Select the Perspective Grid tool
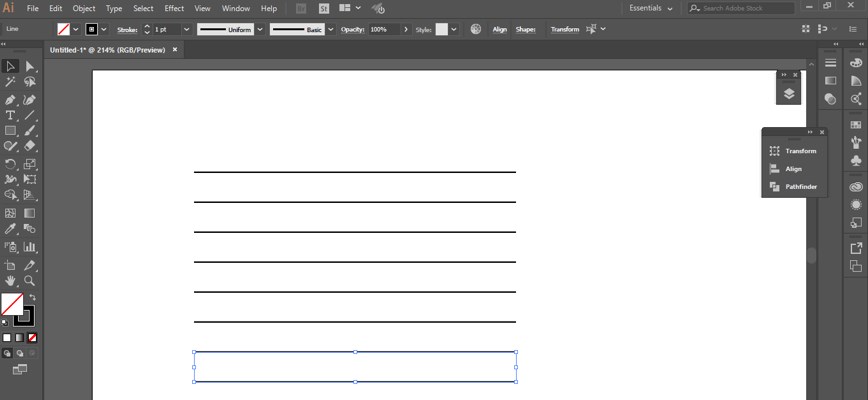The width and height of the screenshot is (868, 400). point(30,195)
